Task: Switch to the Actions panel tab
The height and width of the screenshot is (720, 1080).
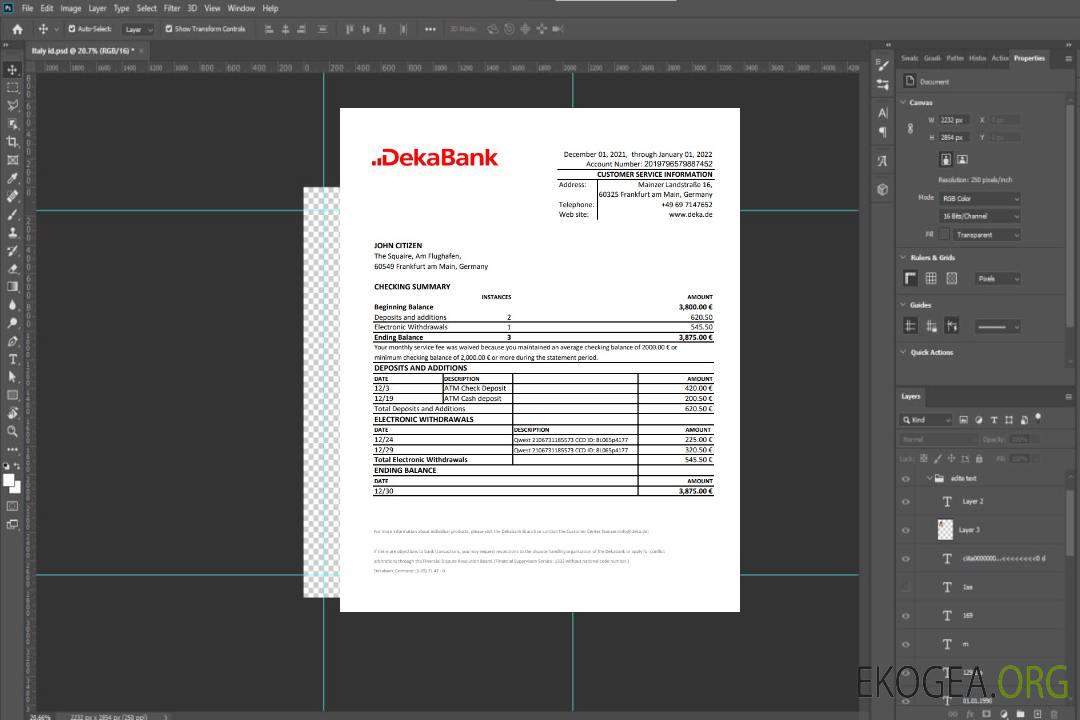Action: [999, 59]
